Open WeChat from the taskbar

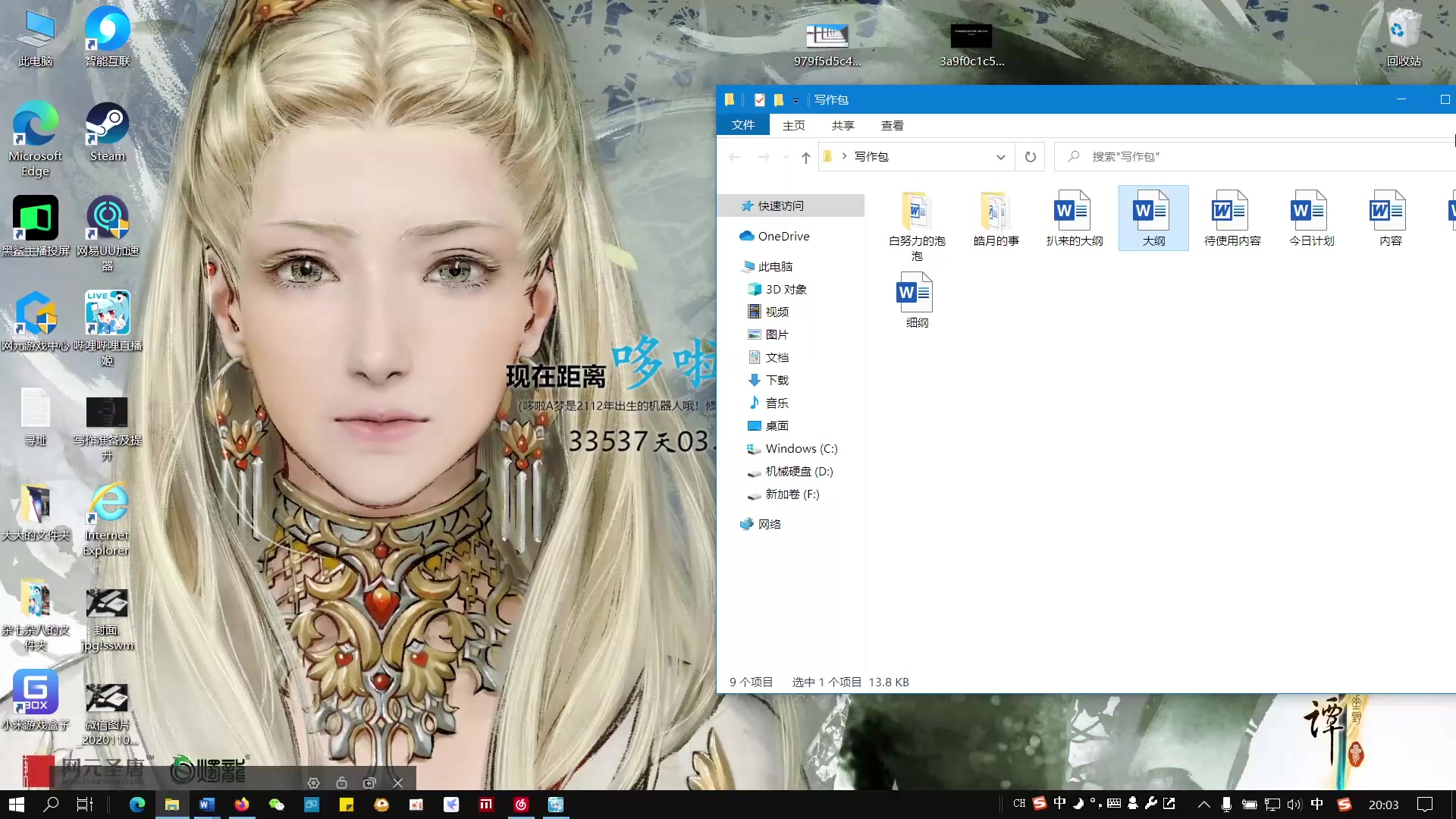point(277,805)
